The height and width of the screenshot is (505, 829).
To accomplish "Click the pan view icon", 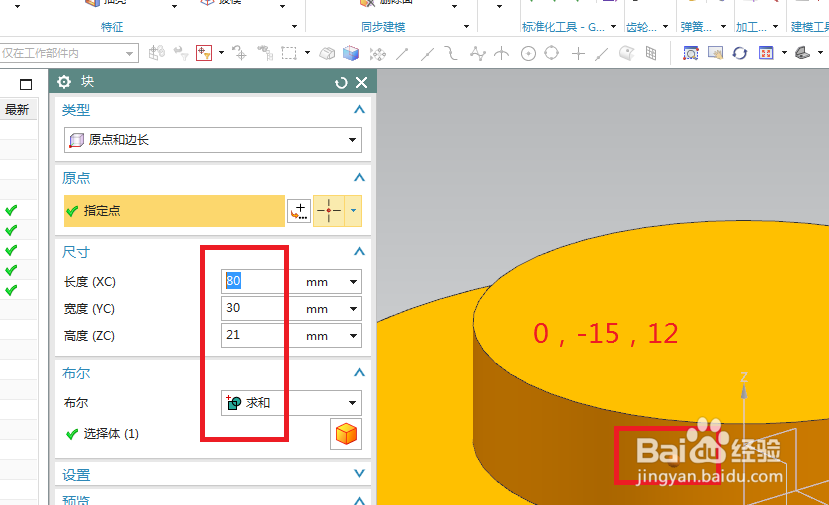I will tap(715, 53).
